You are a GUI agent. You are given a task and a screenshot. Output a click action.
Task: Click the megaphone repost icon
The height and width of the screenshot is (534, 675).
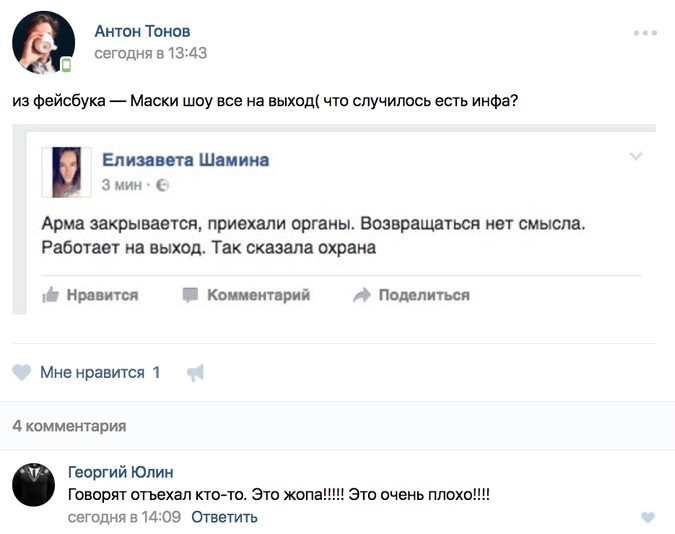point(195,373)
